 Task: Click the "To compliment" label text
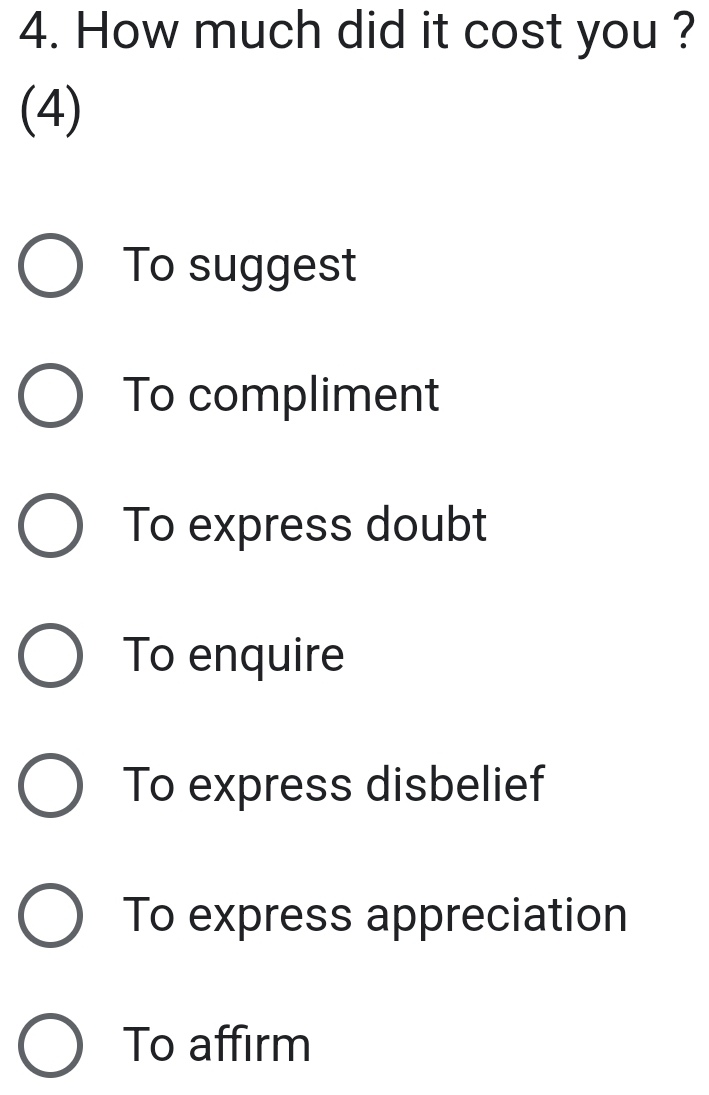click(281, 396)
